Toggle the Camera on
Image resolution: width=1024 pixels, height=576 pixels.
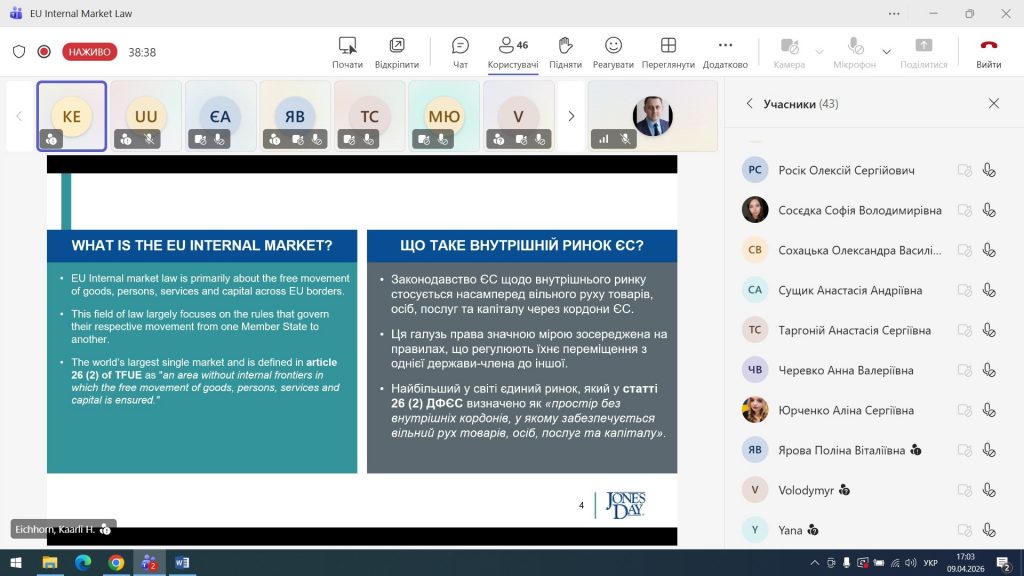(789, 51)
